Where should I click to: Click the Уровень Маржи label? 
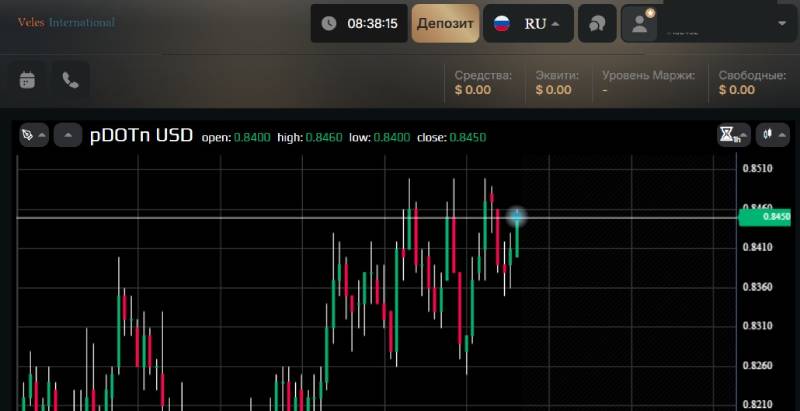click(x=648, y=75)
